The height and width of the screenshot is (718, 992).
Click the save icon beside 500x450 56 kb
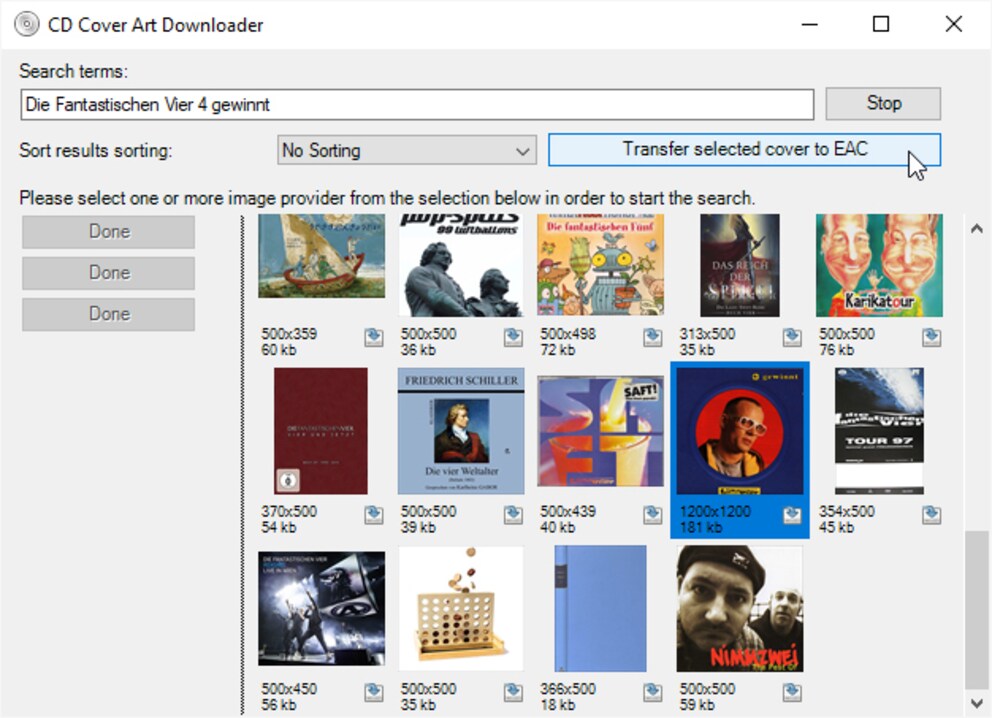point(374,693)
